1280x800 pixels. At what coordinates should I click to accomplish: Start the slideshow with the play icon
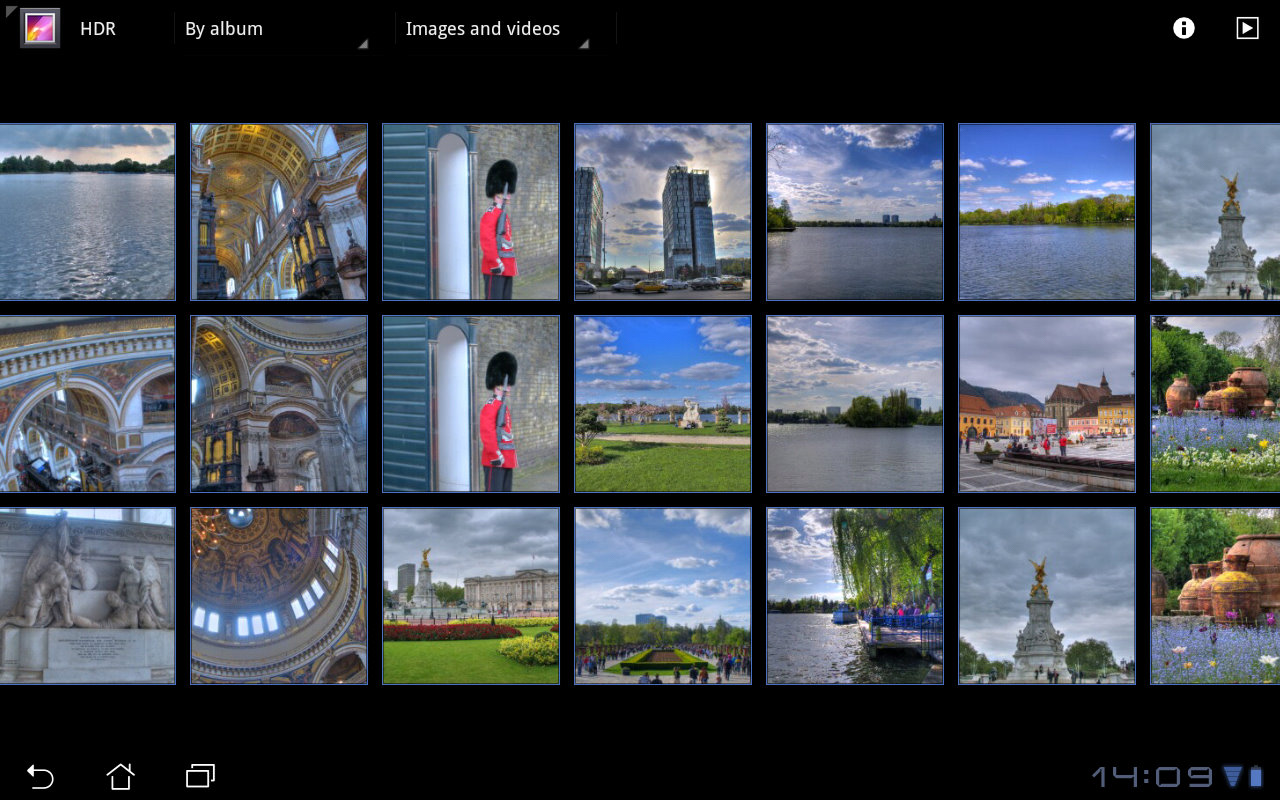[x=1247, y=28]
